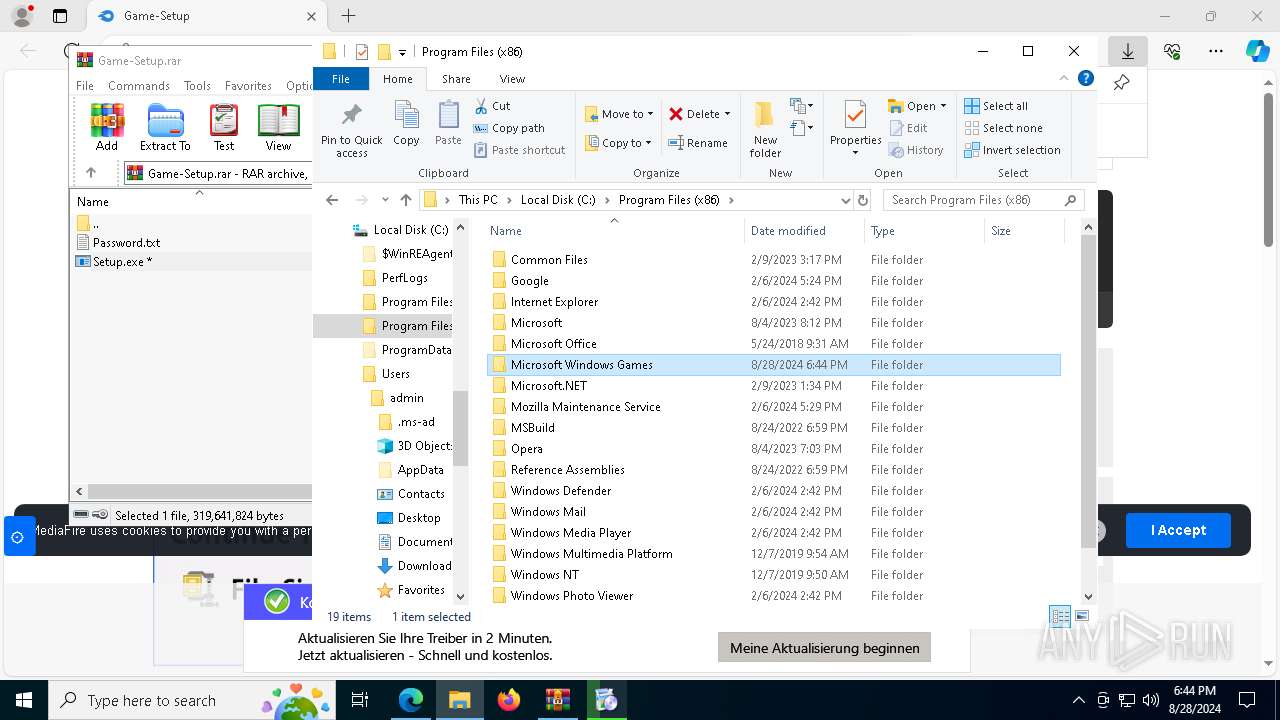Click Setup.exe in WinRAR list
Screen dimensions: 1280x720
pyautogui.click(x=122, y=262)
